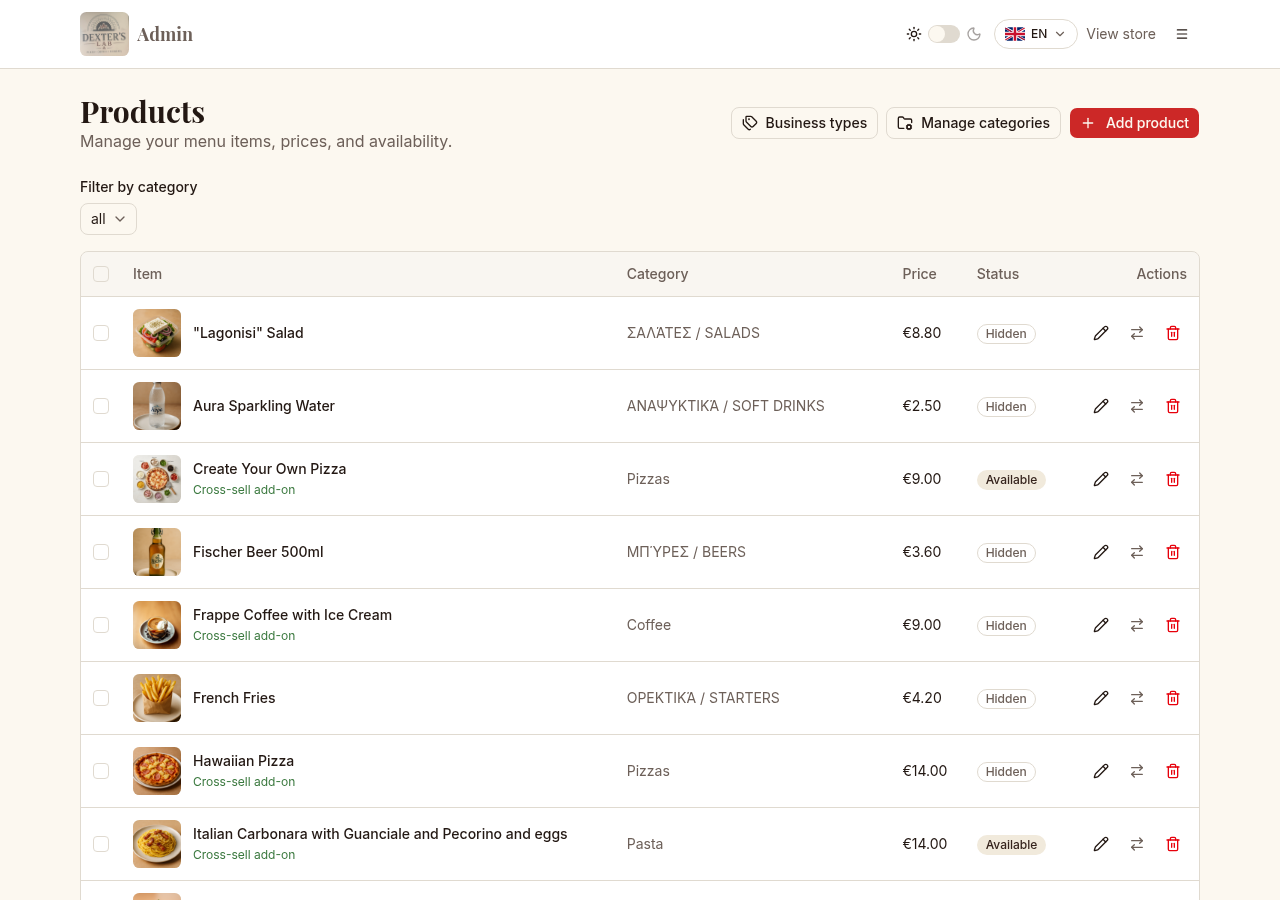The image size is (1280, 900).
Task: Click the Italian Carbonara product name
Action: click(x=380, y=834)
